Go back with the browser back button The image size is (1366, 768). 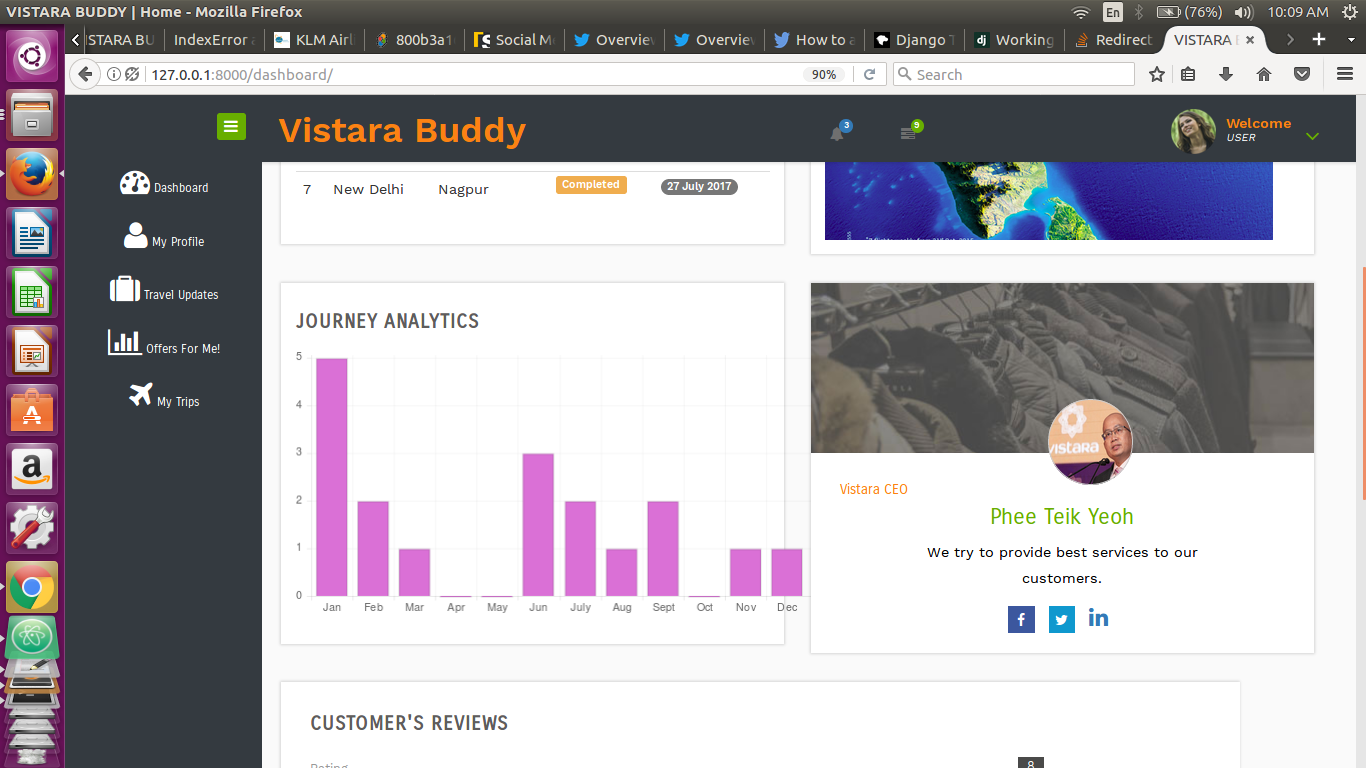(x=85, y=74)
